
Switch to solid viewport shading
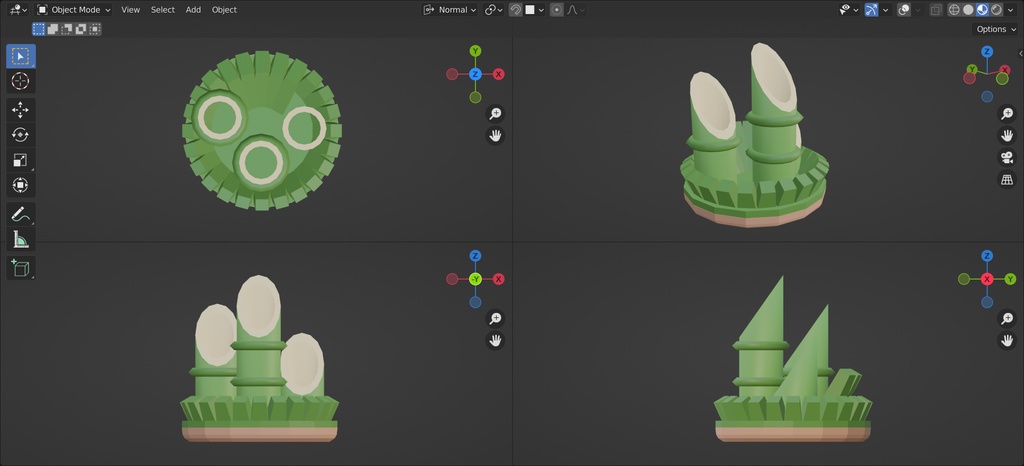[x=968, y=10]
